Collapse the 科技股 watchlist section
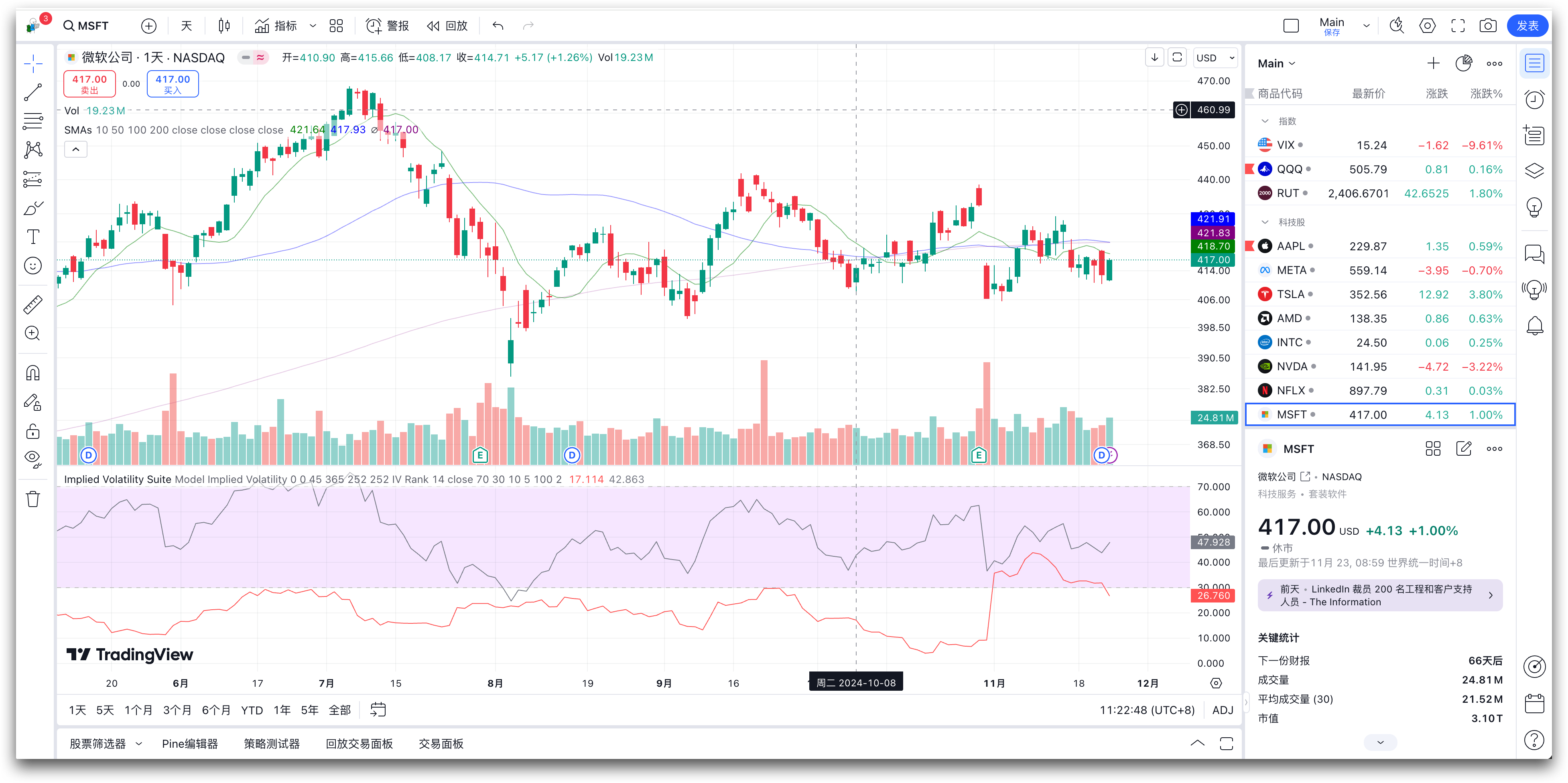This screenshot has width=1568, height=783. coord(1265,222)
